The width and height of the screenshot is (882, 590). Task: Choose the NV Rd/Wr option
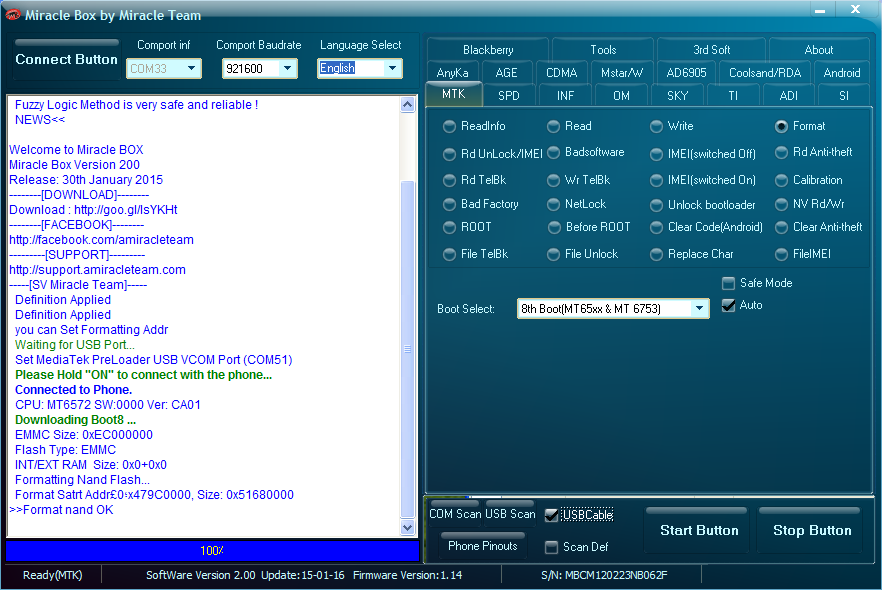tap(781, 204)
